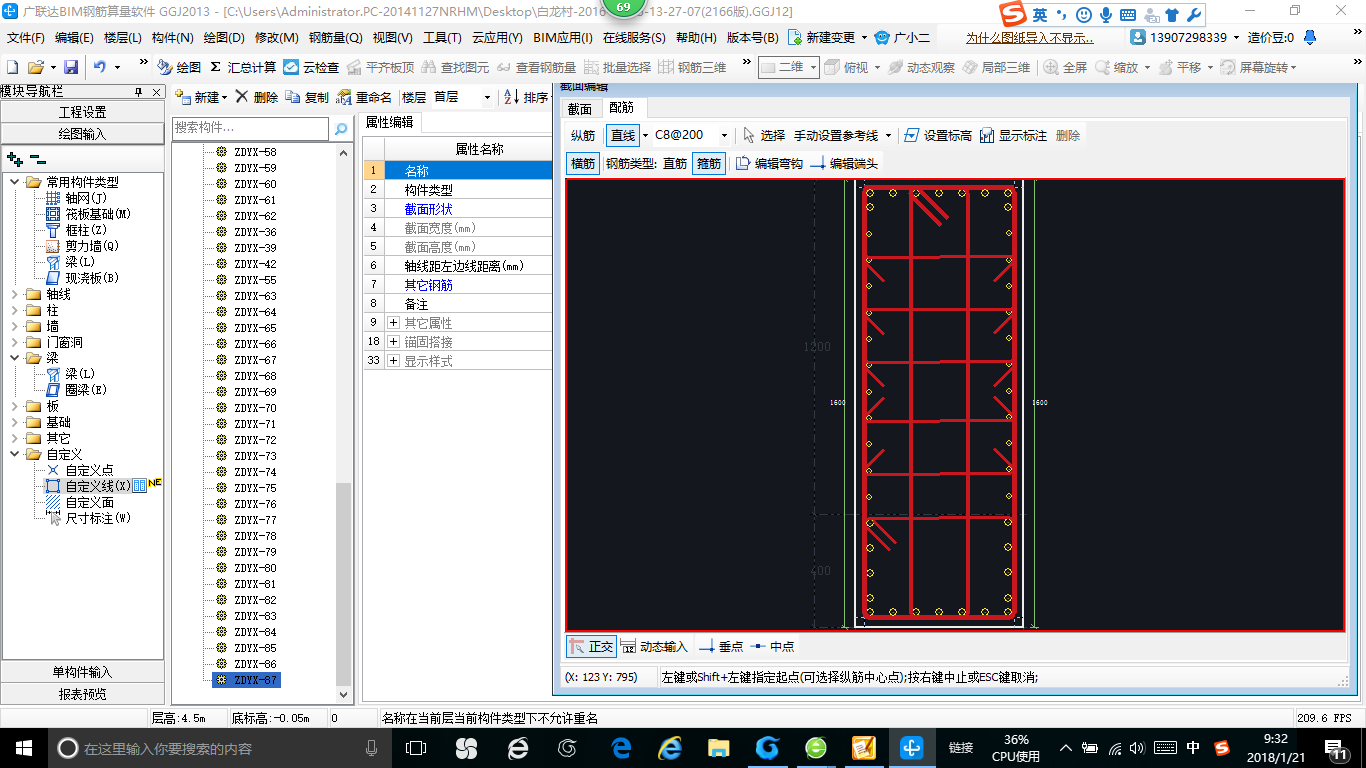The width and height of the screenshot is (1366, 768).
Task: Click 批量选择 batch select
Action: pos(617,67)
